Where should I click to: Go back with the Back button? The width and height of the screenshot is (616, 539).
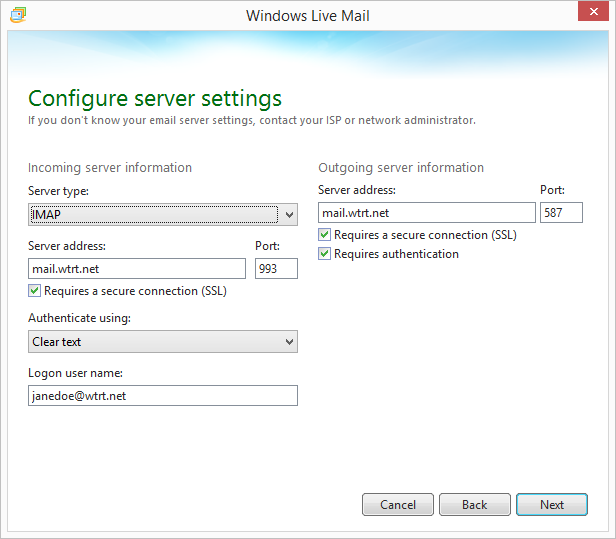[x=474, y=505]
